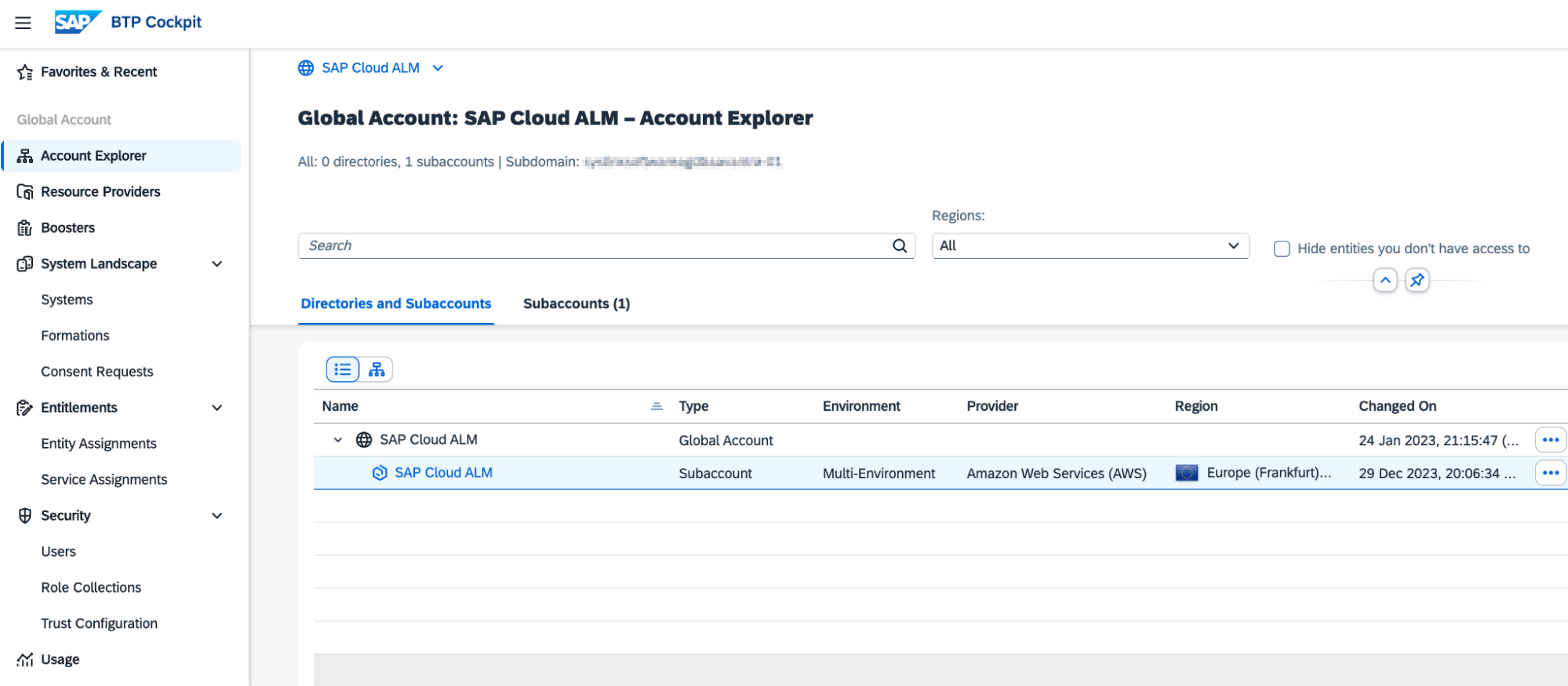Viewport: 1568px width, 686px height.
Task: Expand the SAP Cloud ALM breadcrumb dropdown
Action: pyautogui.click(x=438, y=68)
